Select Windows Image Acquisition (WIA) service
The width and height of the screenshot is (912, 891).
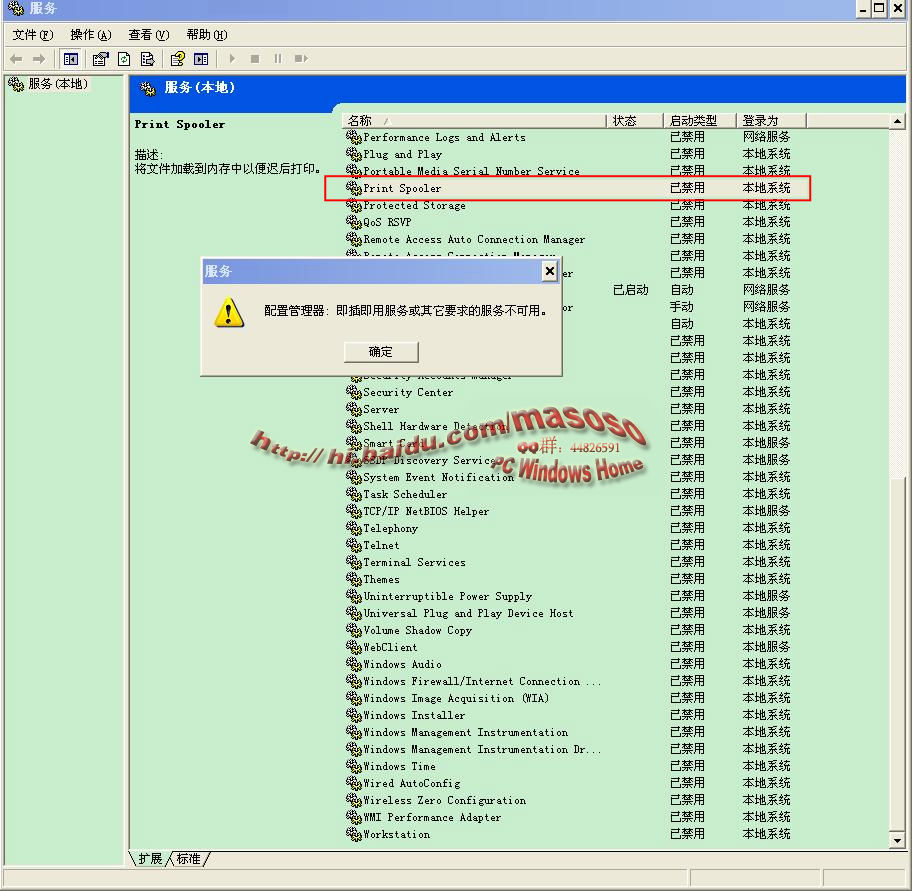click(x=456, y=698)
